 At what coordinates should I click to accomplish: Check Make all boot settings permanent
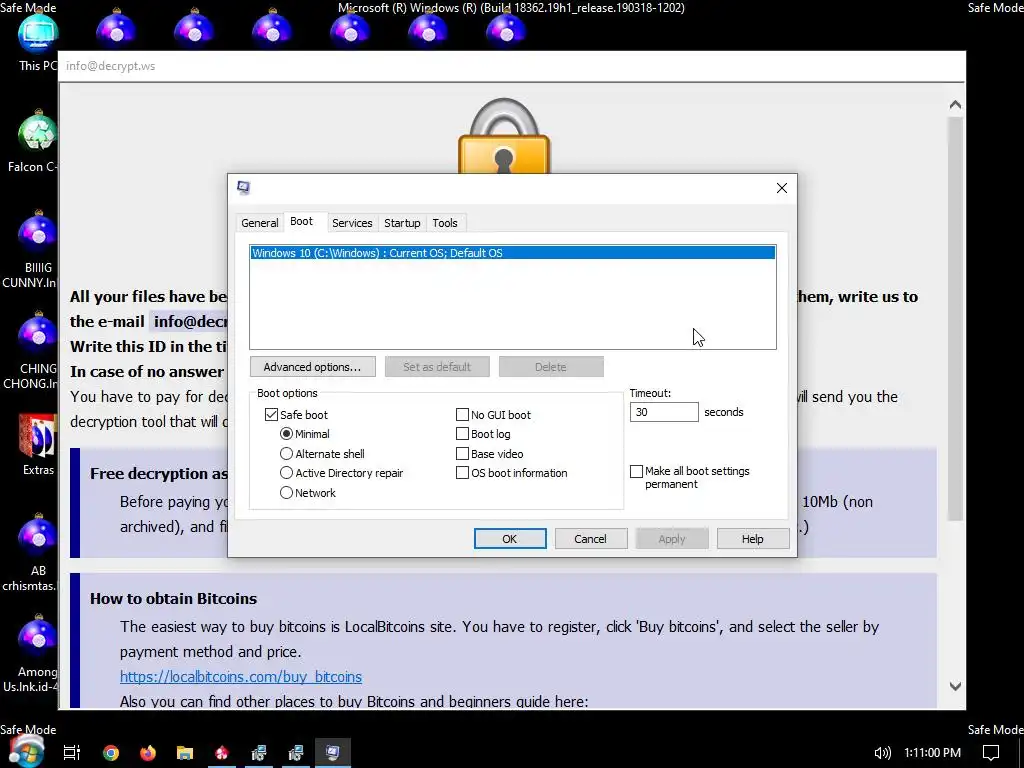tap(637, 472)
